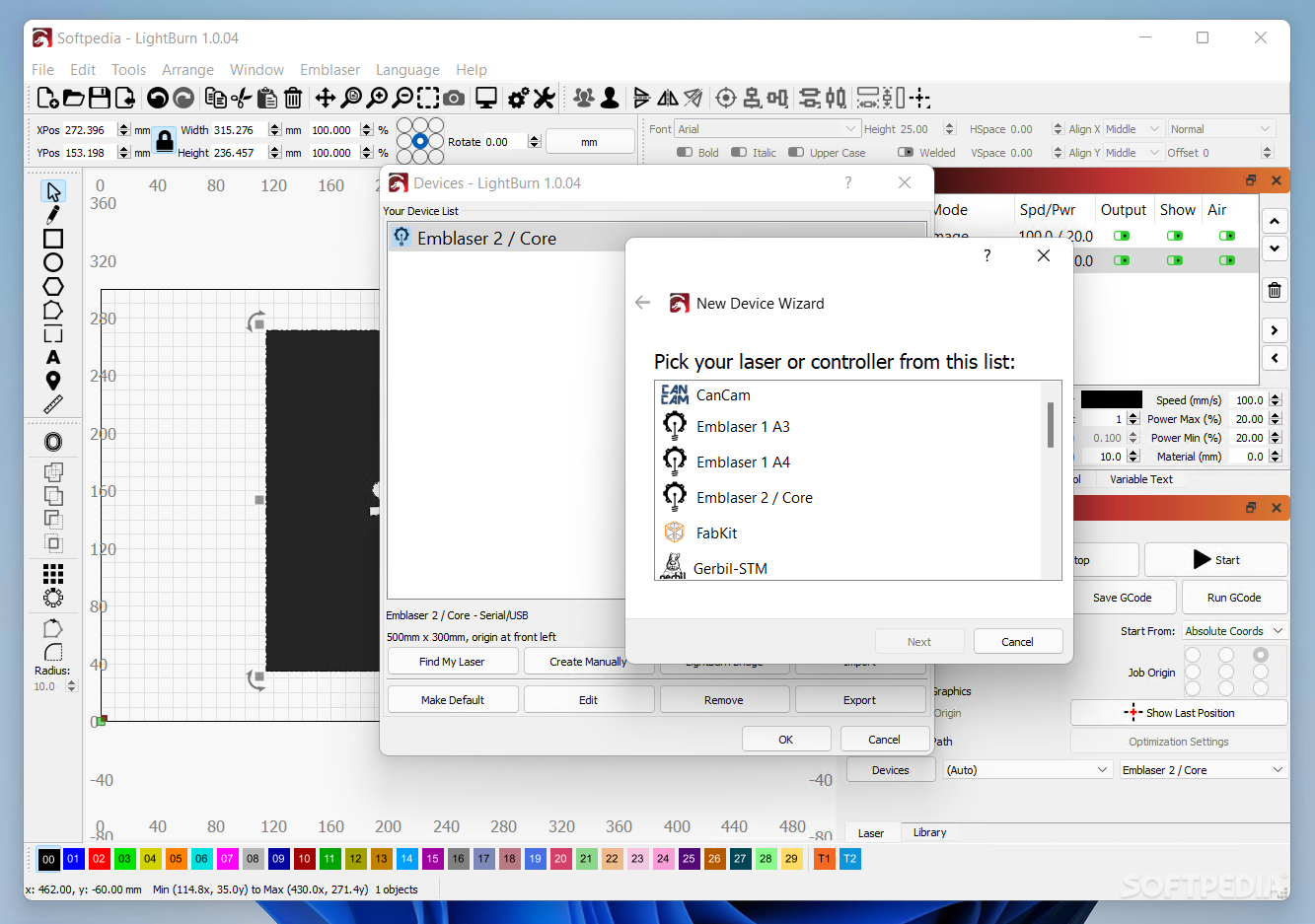Toggle the Italic font switch
Viewport: 1315px width, 924px height.
pyautogui.click(x=739, y=153)
